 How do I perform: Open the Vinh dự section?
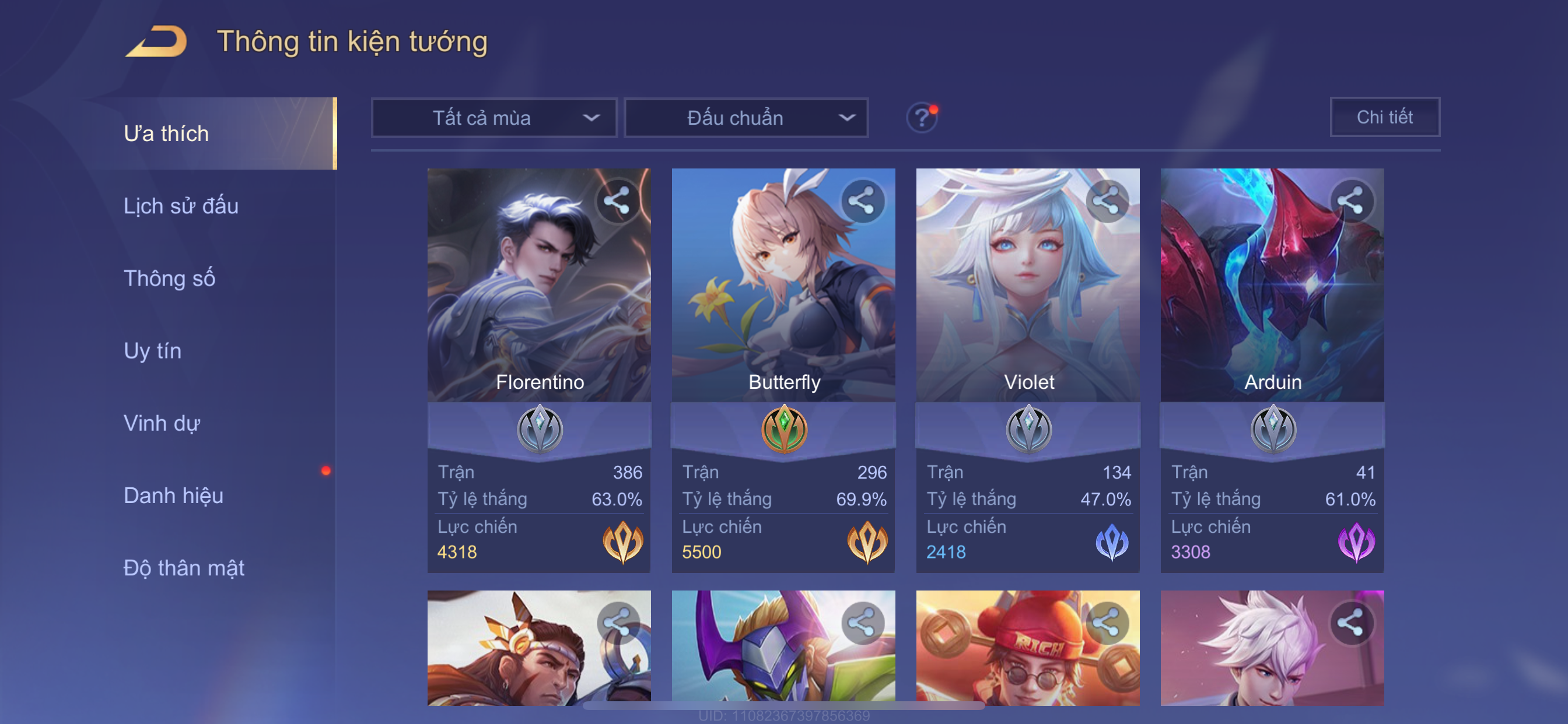coord(162,423)
